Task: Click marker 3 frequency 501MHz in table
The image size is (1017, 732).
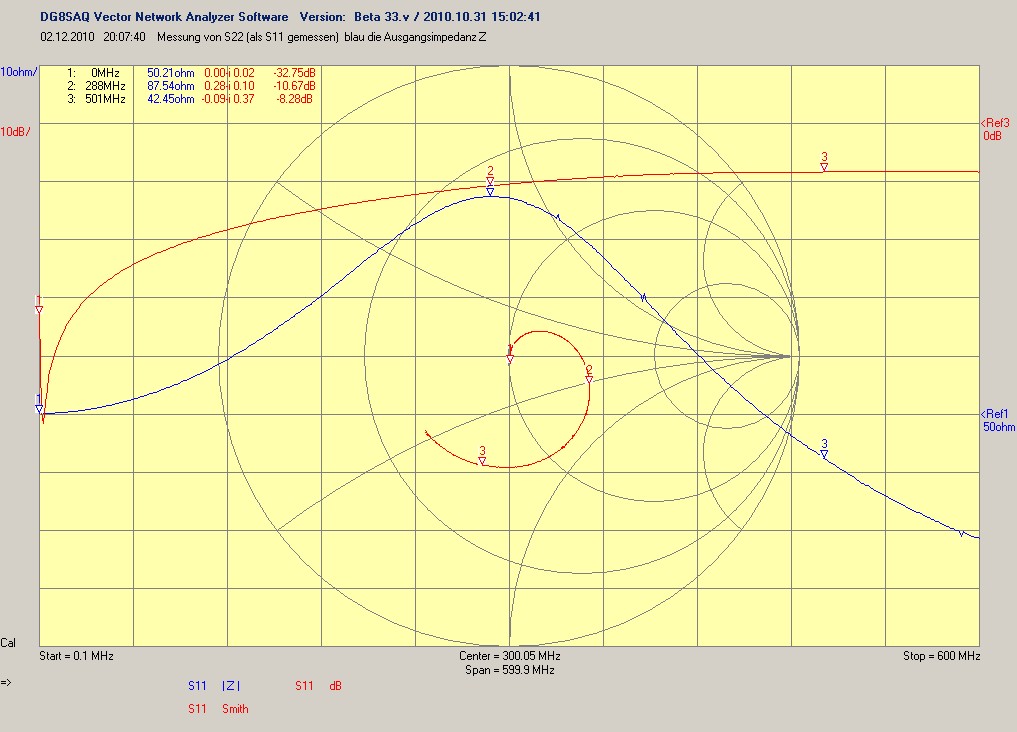Action: point(105,99)
